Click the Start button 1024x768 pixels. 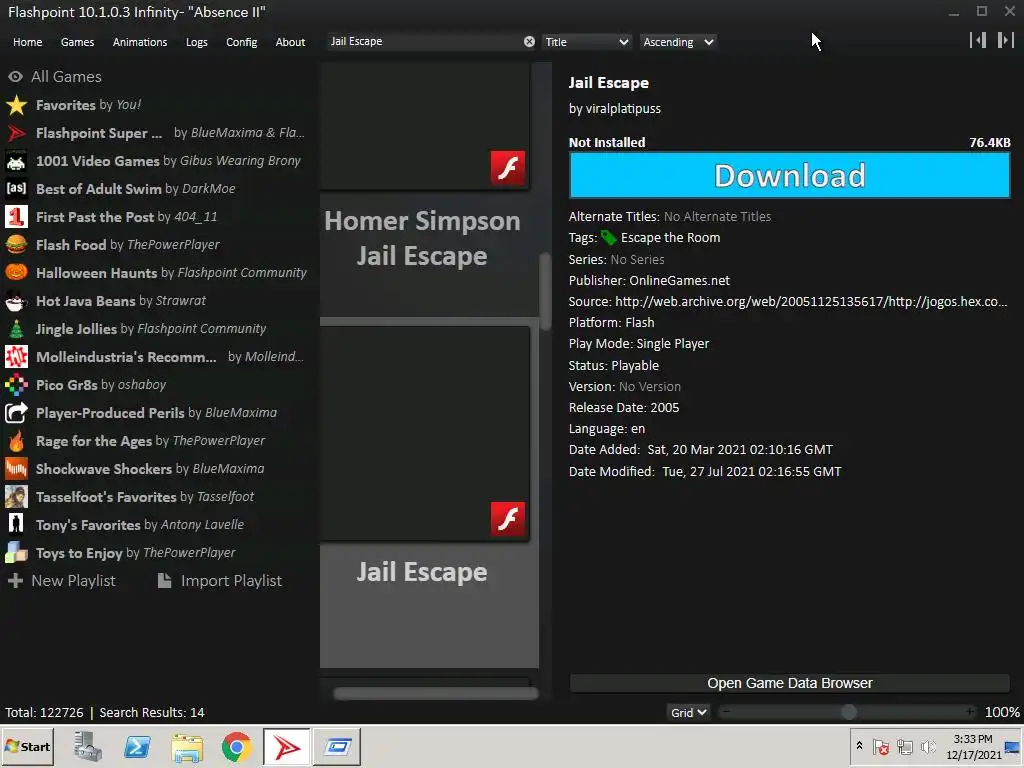(x=27, y=746)
